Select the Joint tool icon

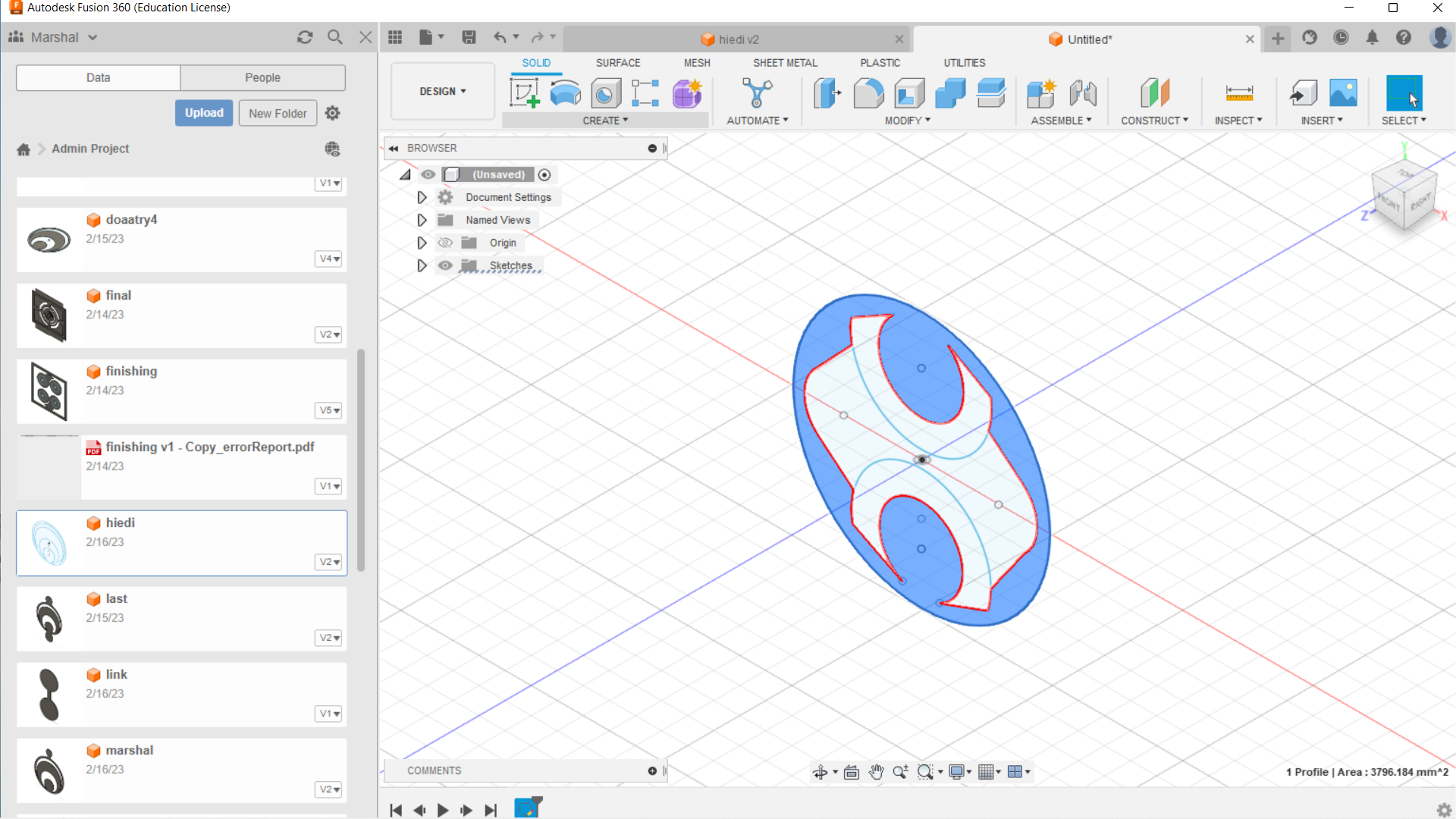(1083, 93)
